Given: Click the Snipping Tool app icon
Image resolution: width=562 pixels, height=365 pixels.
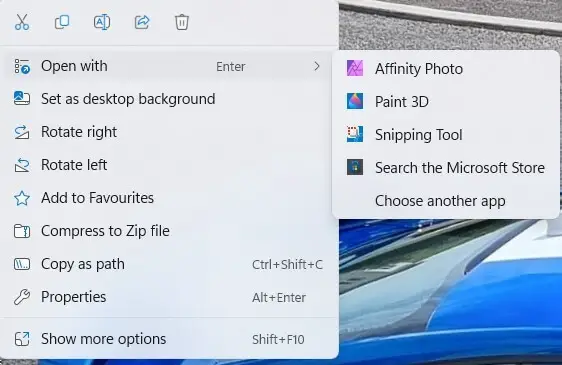Looking at the screenshot, I should coord(355,134).
